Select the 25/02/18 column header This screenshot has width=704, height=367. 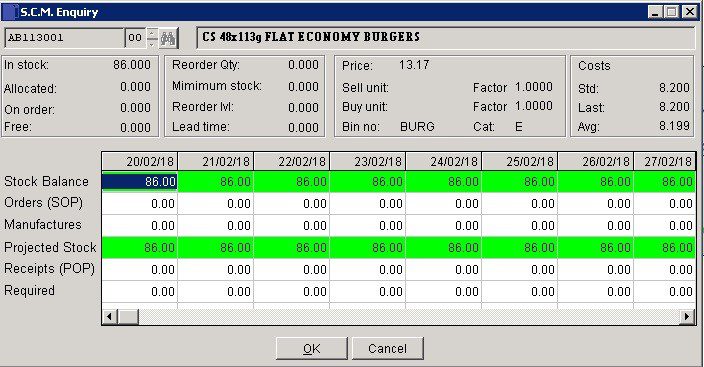point(519,161)
